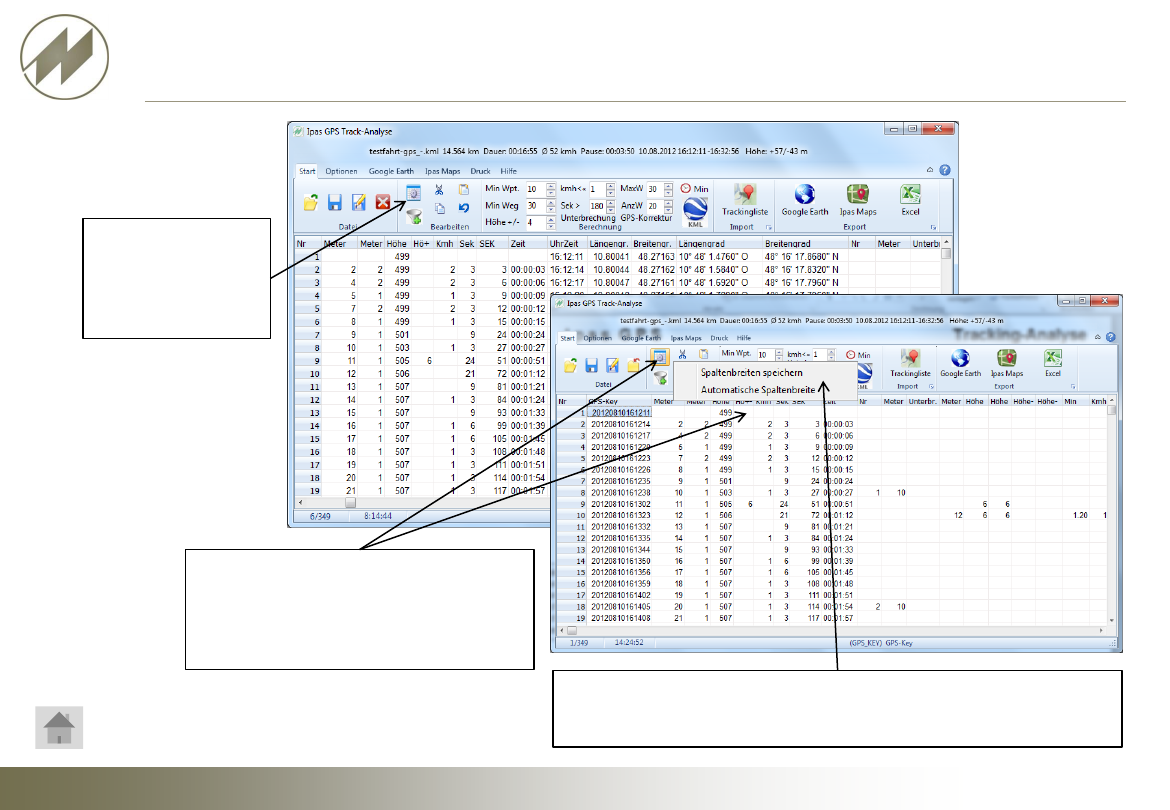Export to Excel in front window

pyautogui.click(x=1053, y=363)
